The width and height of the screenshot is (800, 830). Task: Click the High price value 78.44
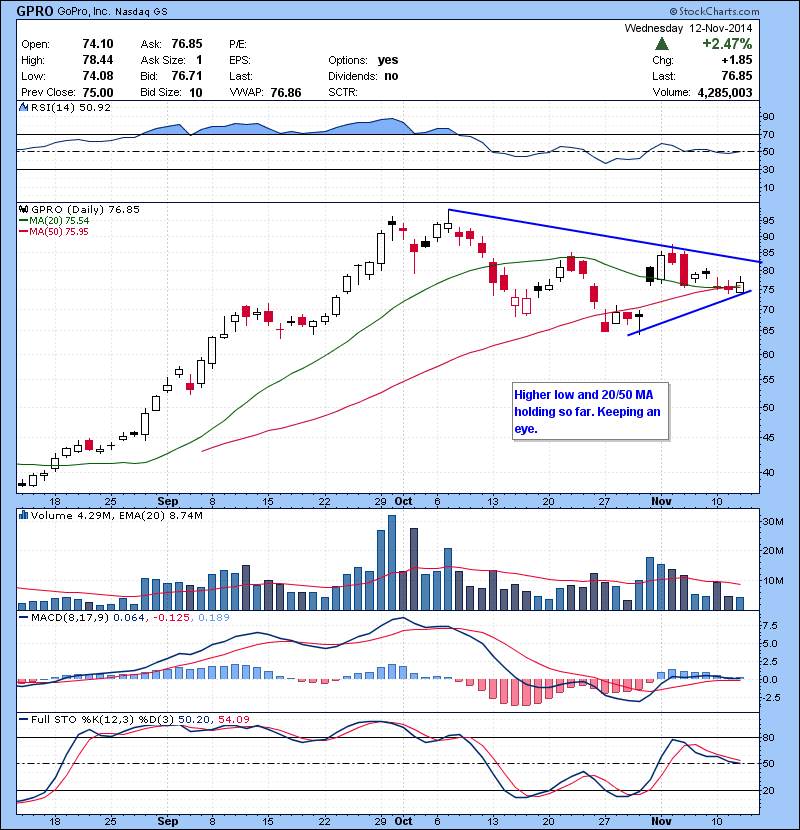click(98, 60)
